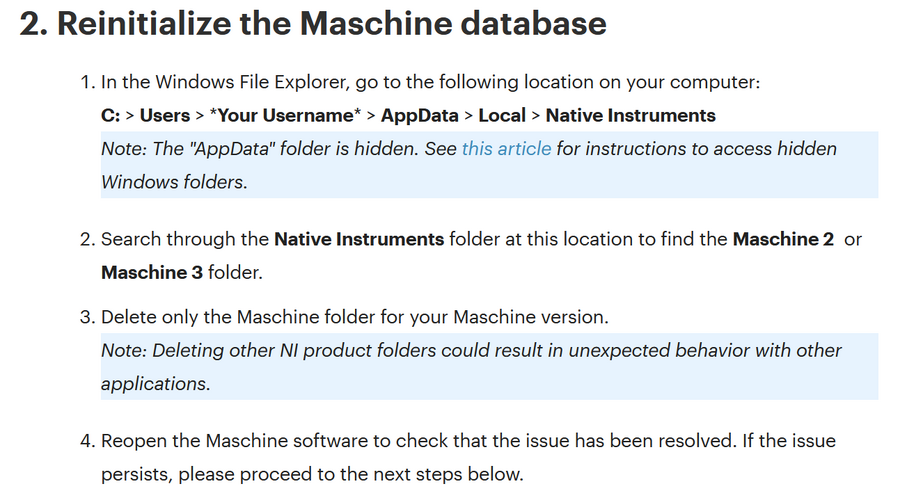Viewport: 907px width, 500px height.
Task: Click bold "Native Instruments" in step 2
Action: click(359, 239)
